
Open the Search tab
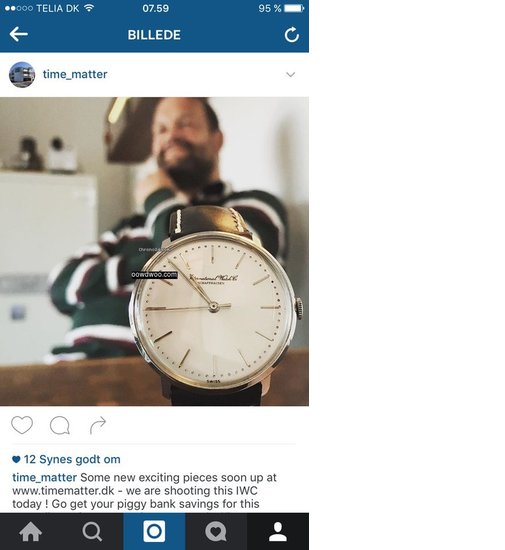(x=93, y=531)
